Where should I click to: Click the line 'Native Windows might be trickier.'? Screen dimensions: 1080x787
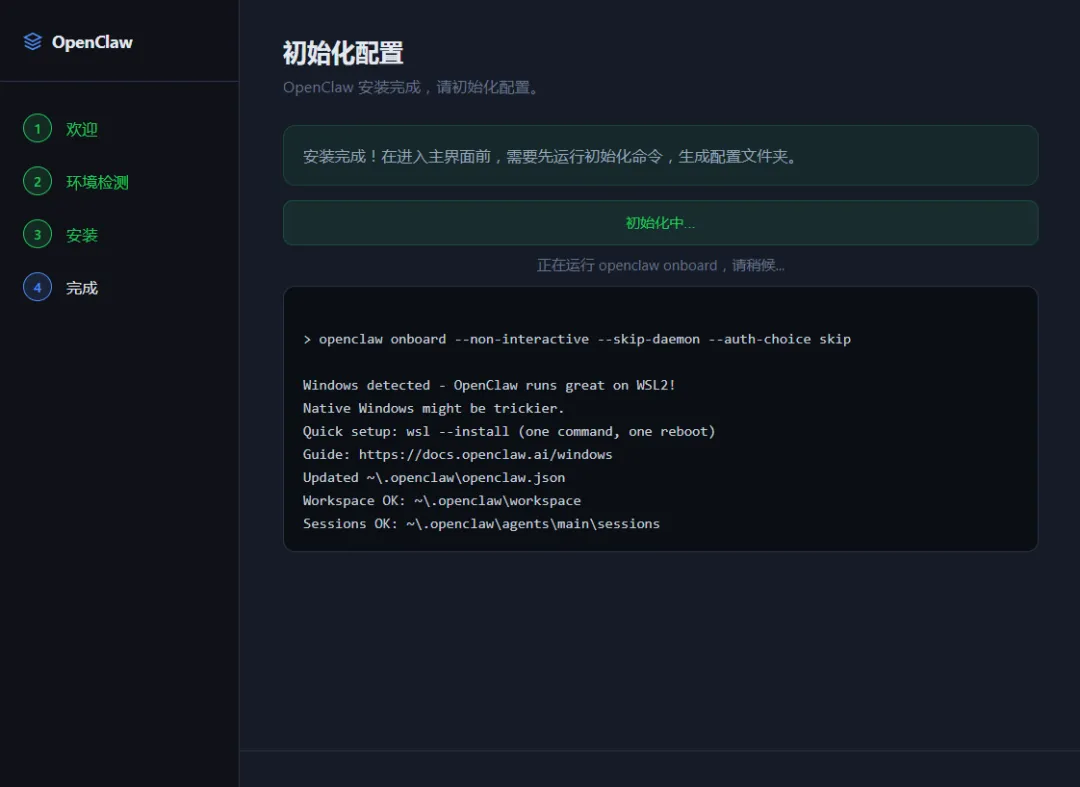[433, 408]
